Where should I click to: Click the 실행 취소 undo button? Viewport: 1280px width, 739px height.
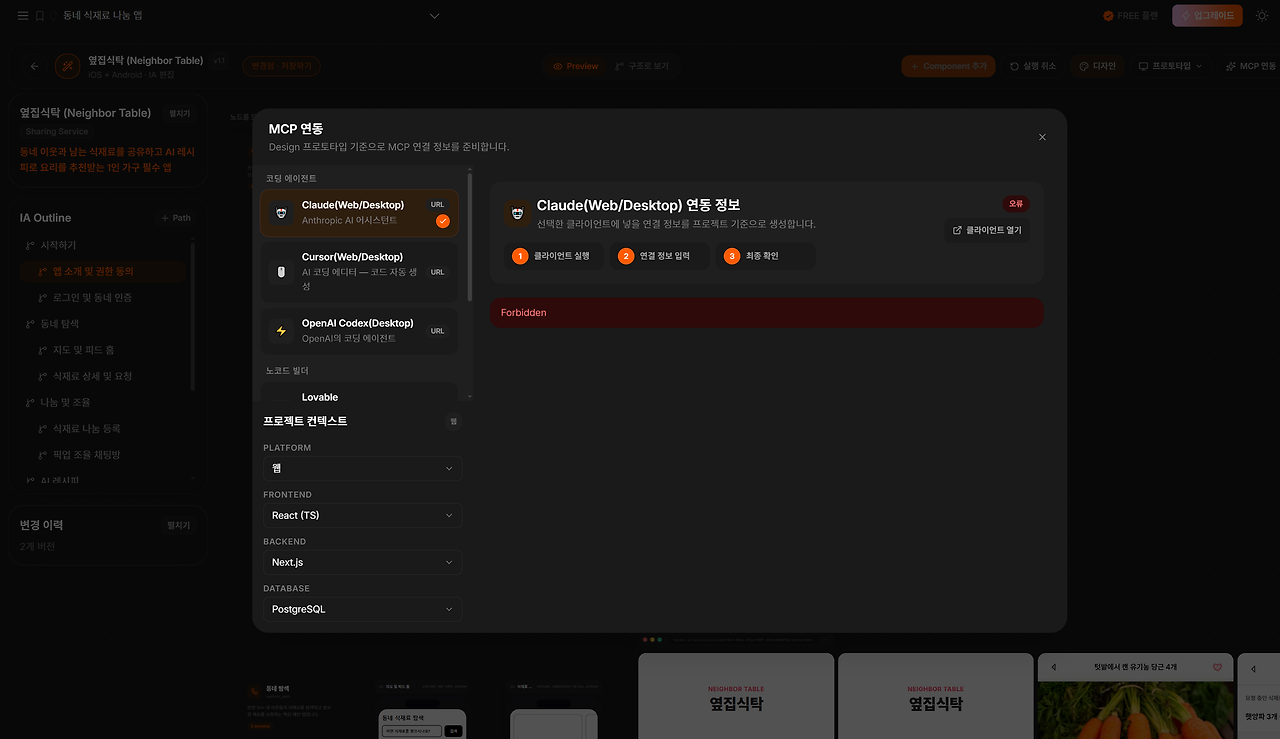[x=1033, y=66]
